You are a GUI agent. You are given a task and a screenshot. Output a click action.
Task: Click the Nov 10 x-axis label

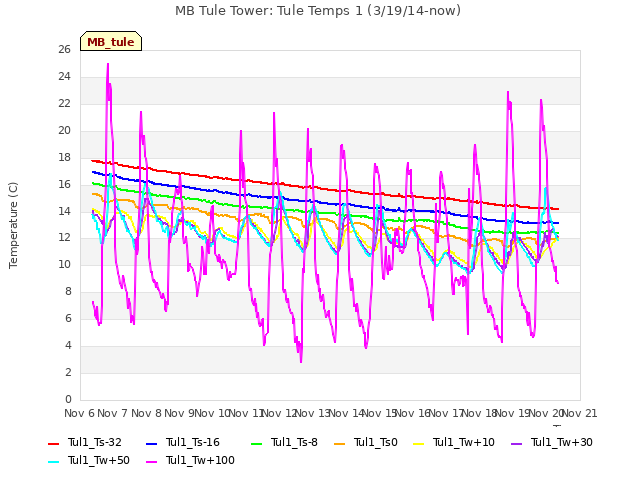(x=212, y=413)
